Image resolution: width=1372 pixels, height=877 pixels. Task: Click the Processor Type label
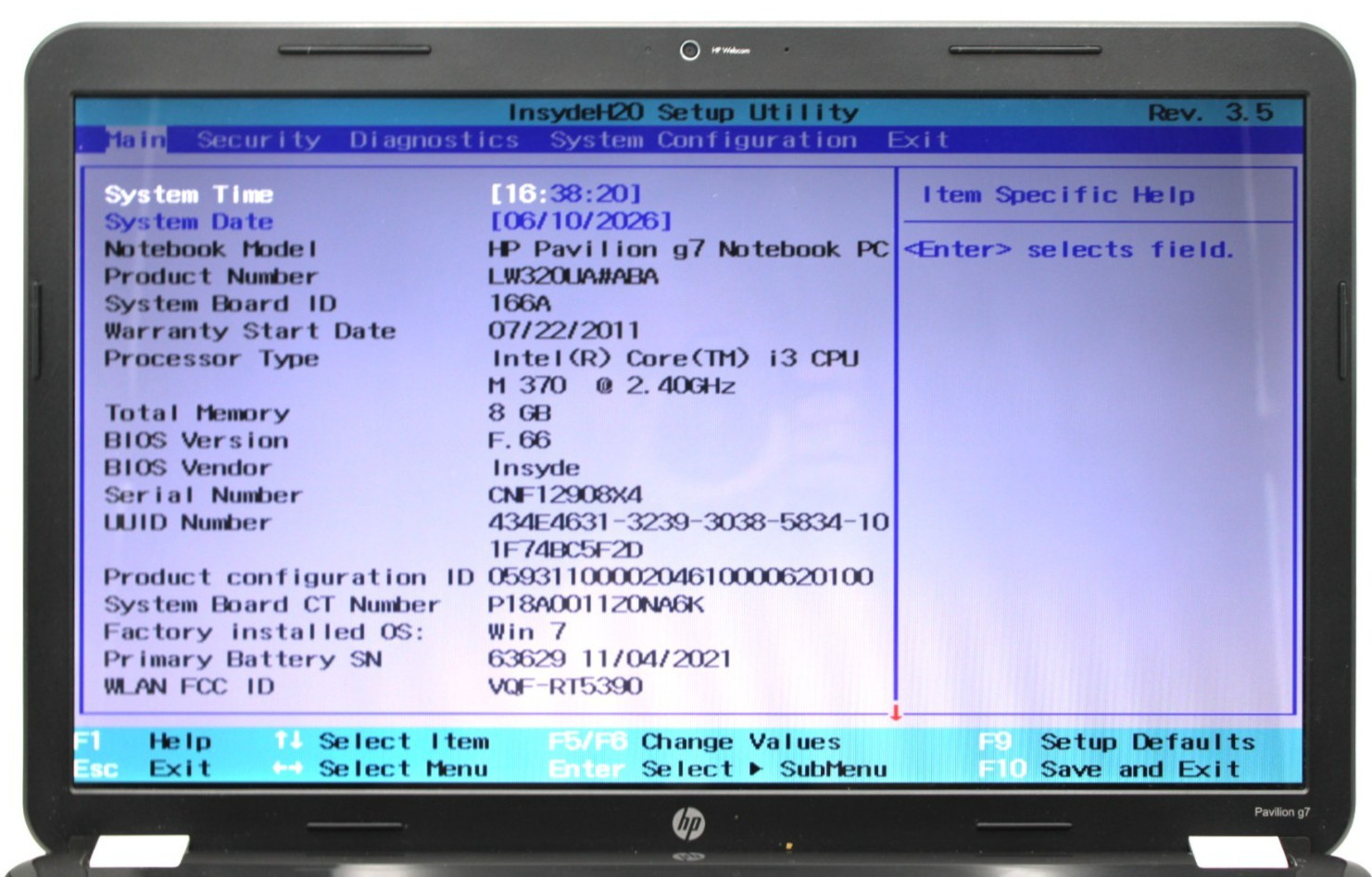[211, 358]
